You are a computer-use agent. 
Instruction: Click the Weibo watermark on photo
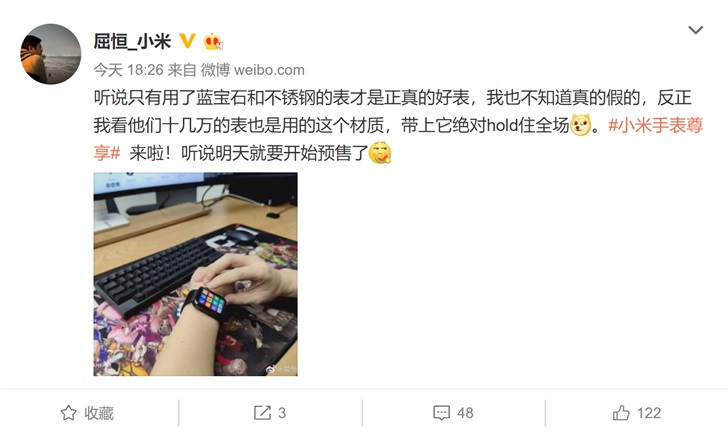tap(280, 369)
